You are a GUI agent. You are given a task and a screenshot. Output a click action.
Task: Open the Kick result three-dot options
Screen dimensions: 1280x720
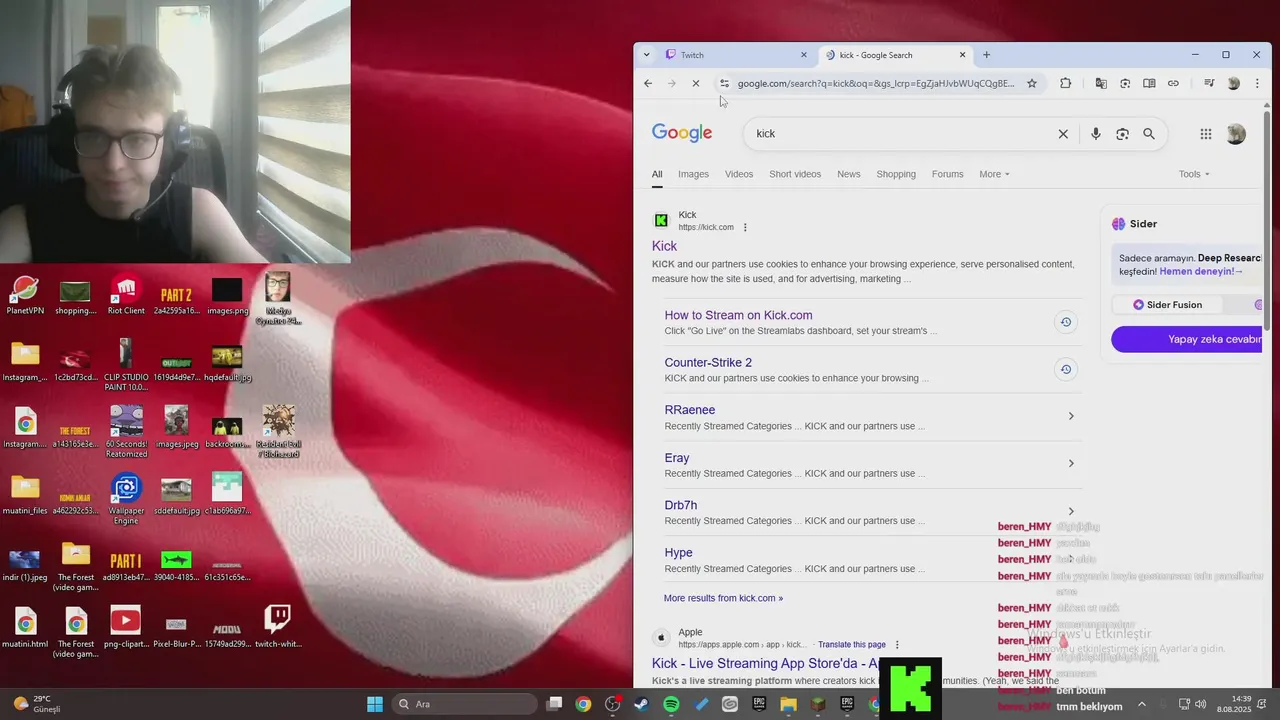pos(745,227)
